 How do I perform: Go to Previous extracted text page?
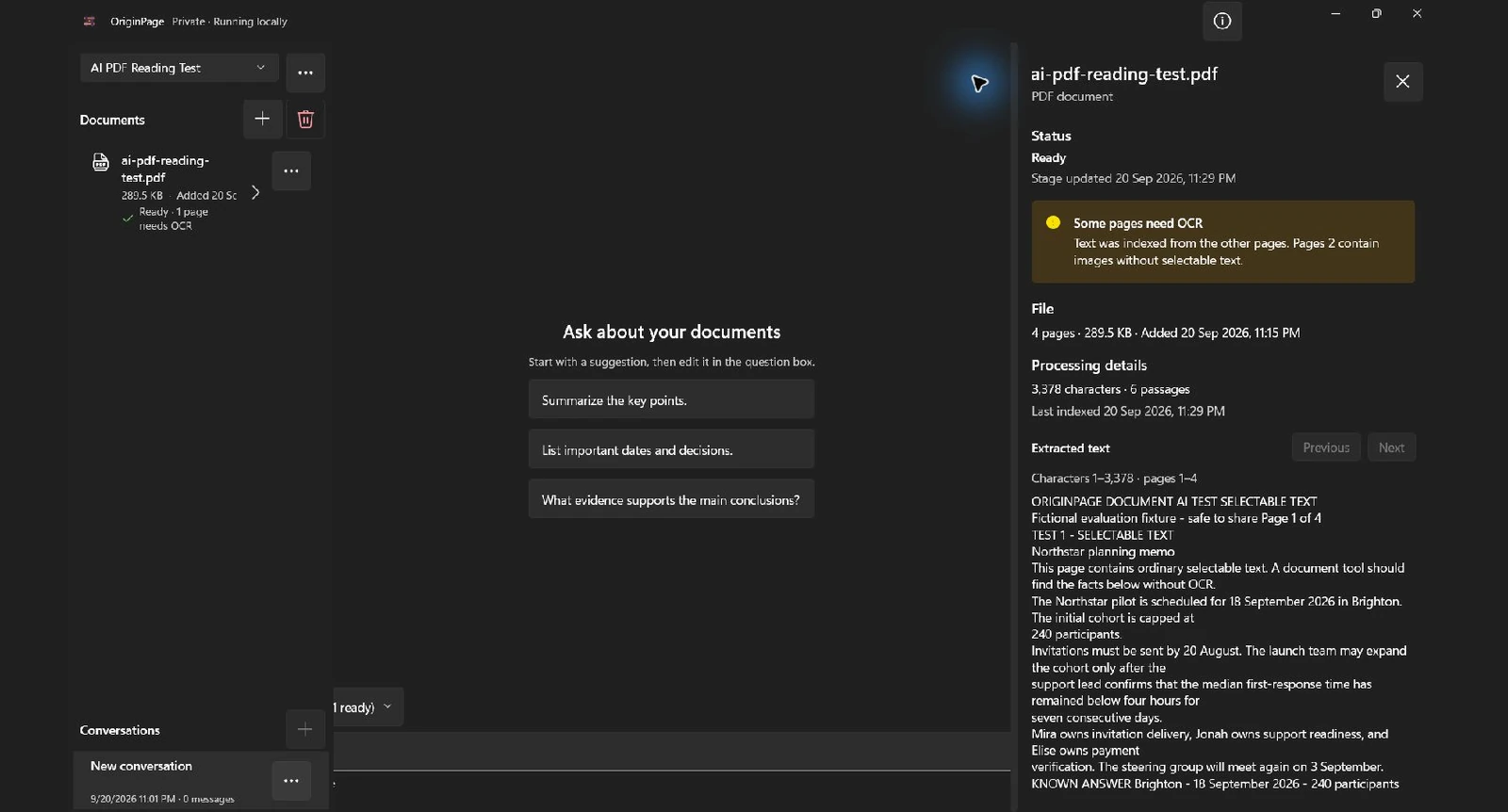tap(1326, 447)
